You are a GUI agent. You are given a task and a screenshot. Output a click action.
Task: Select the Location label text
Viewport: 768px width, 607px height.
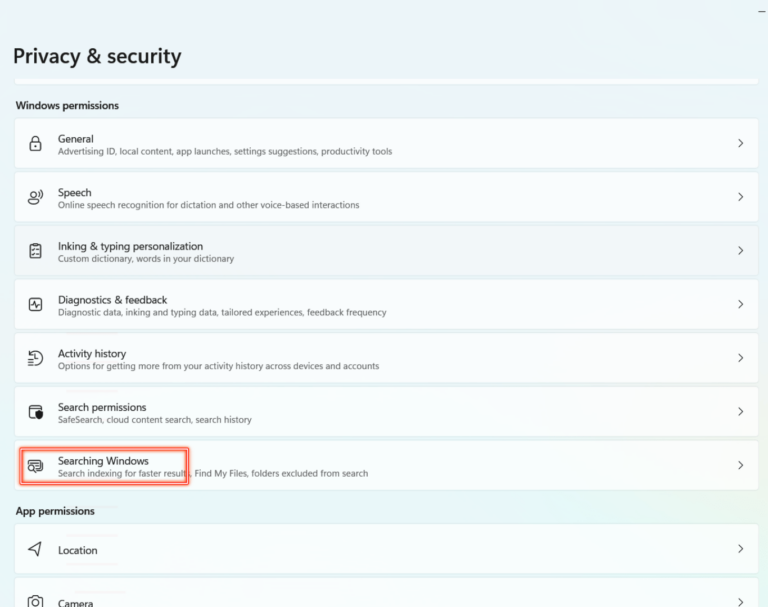(78, 550)
